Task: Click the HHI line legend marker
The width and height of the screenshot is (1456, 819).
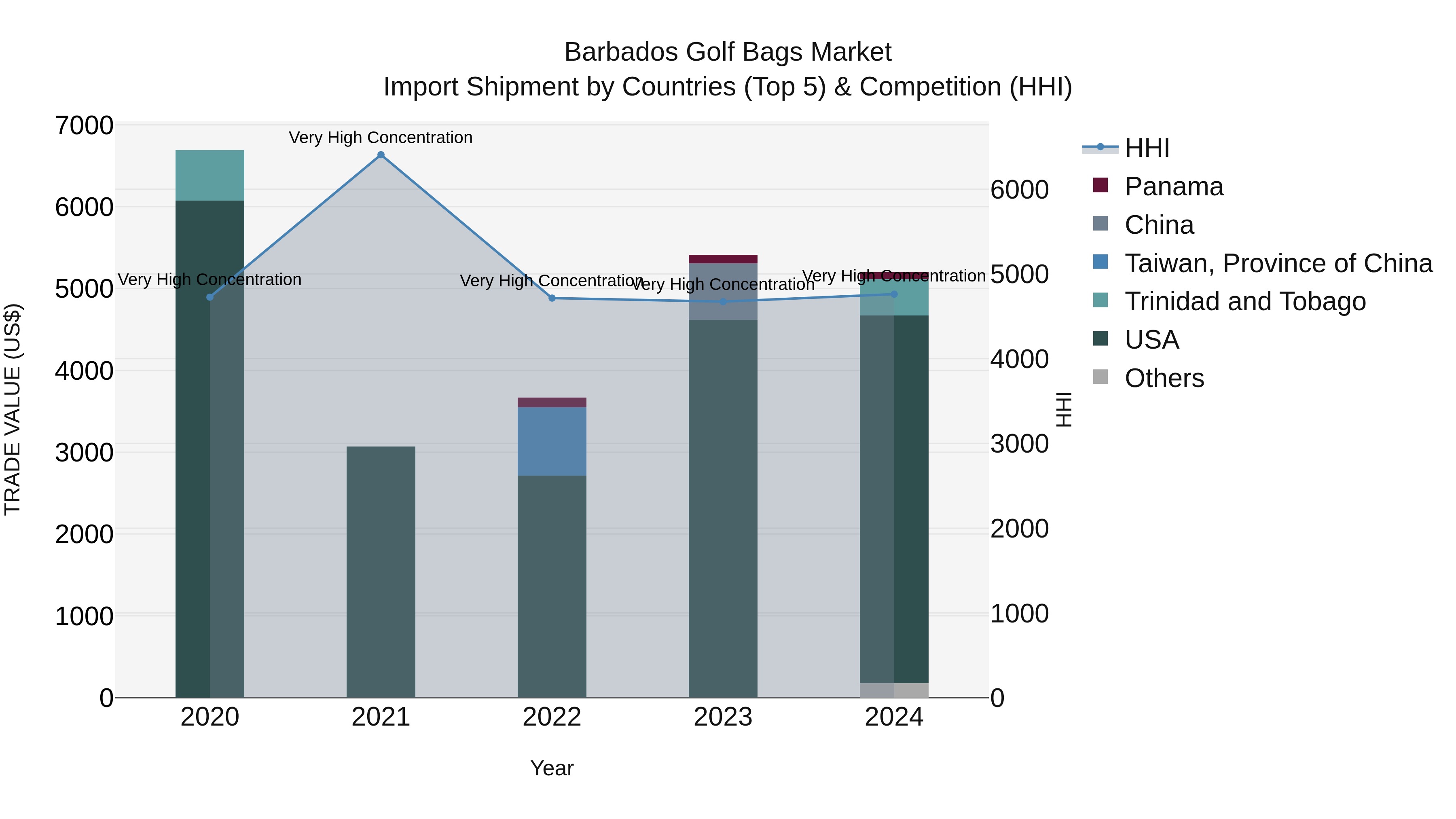Action: [1100, 147]
